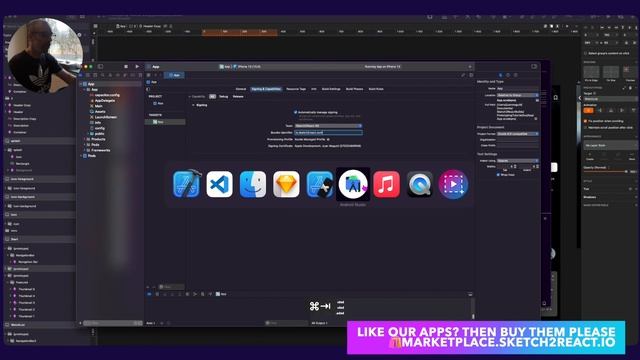640x360 pixels.
Task: Select QuickTime Player in the app switcher
Action: 420,184
